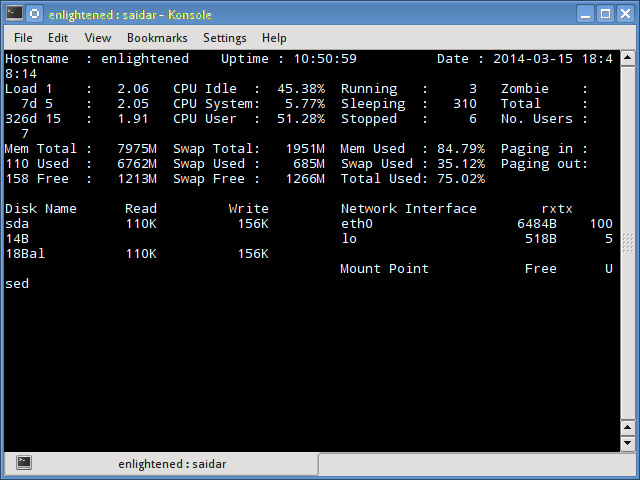This screenshot has height=480, width=640.
Task: Open the Bookmarks menu
Action: coord(157,38)
